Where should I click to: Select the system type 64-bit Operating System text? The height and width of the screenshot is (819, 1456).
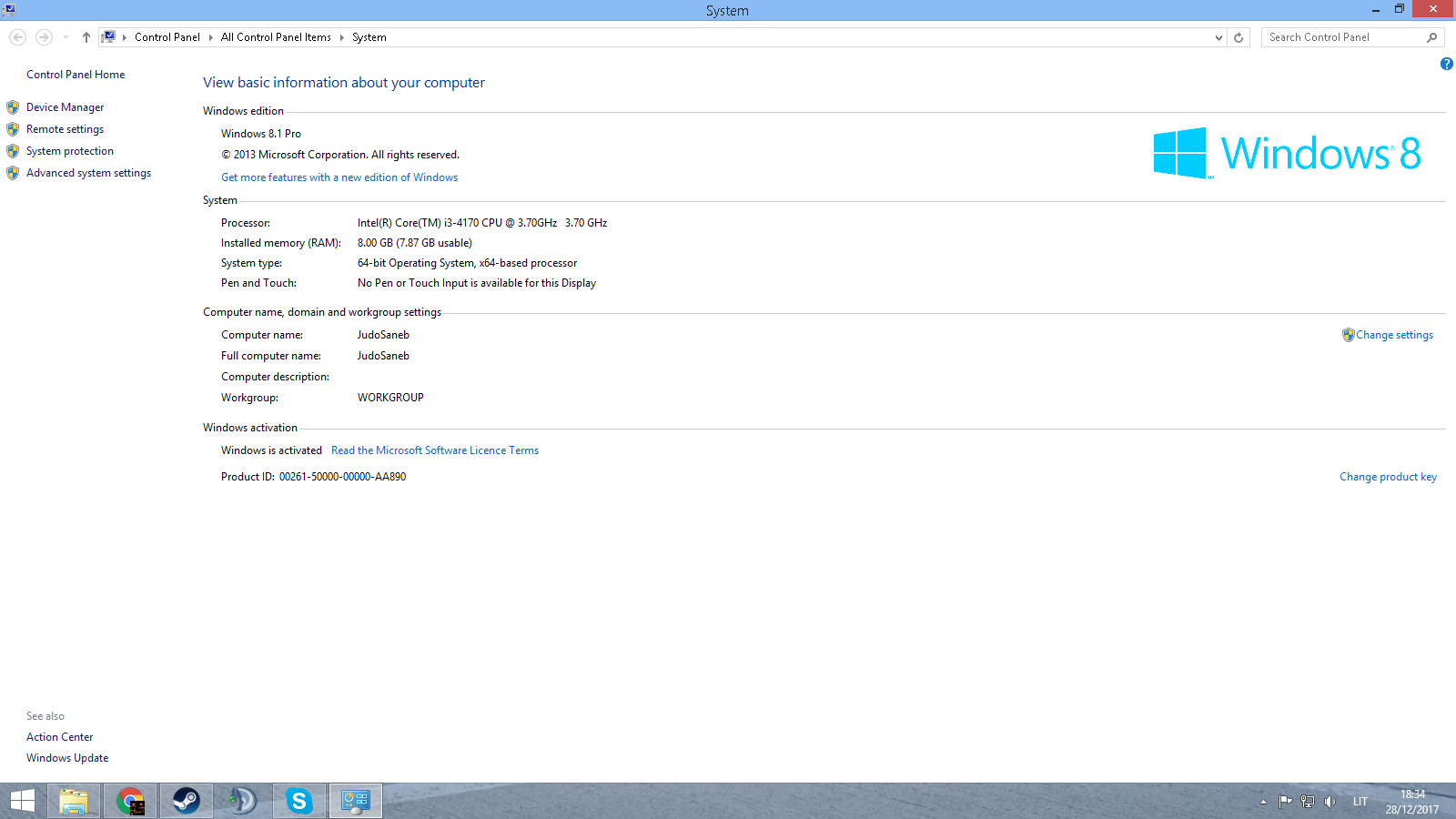coord(467,263)
